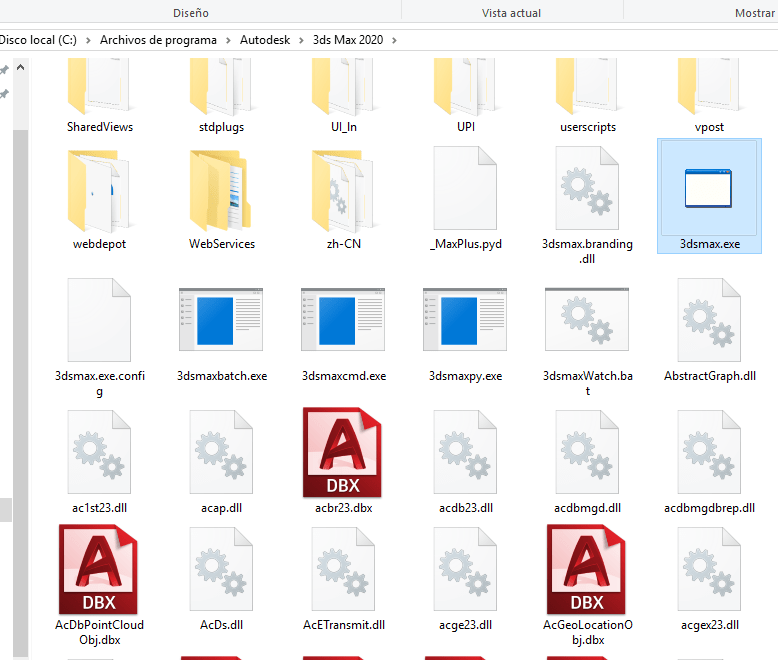This screenshot has height=660, width=778.
Task: Select the WebServices folder icon
Action: (x=221, y=192)
